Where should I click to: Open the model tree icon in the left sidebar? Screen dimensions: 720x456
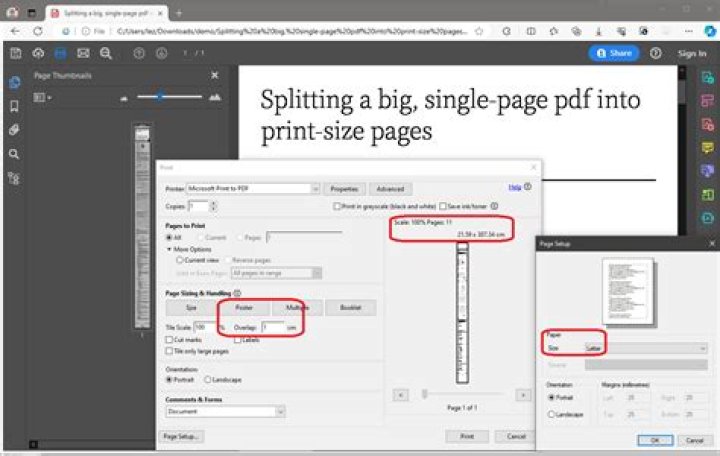pyautogui.click(x=14, y=178)
